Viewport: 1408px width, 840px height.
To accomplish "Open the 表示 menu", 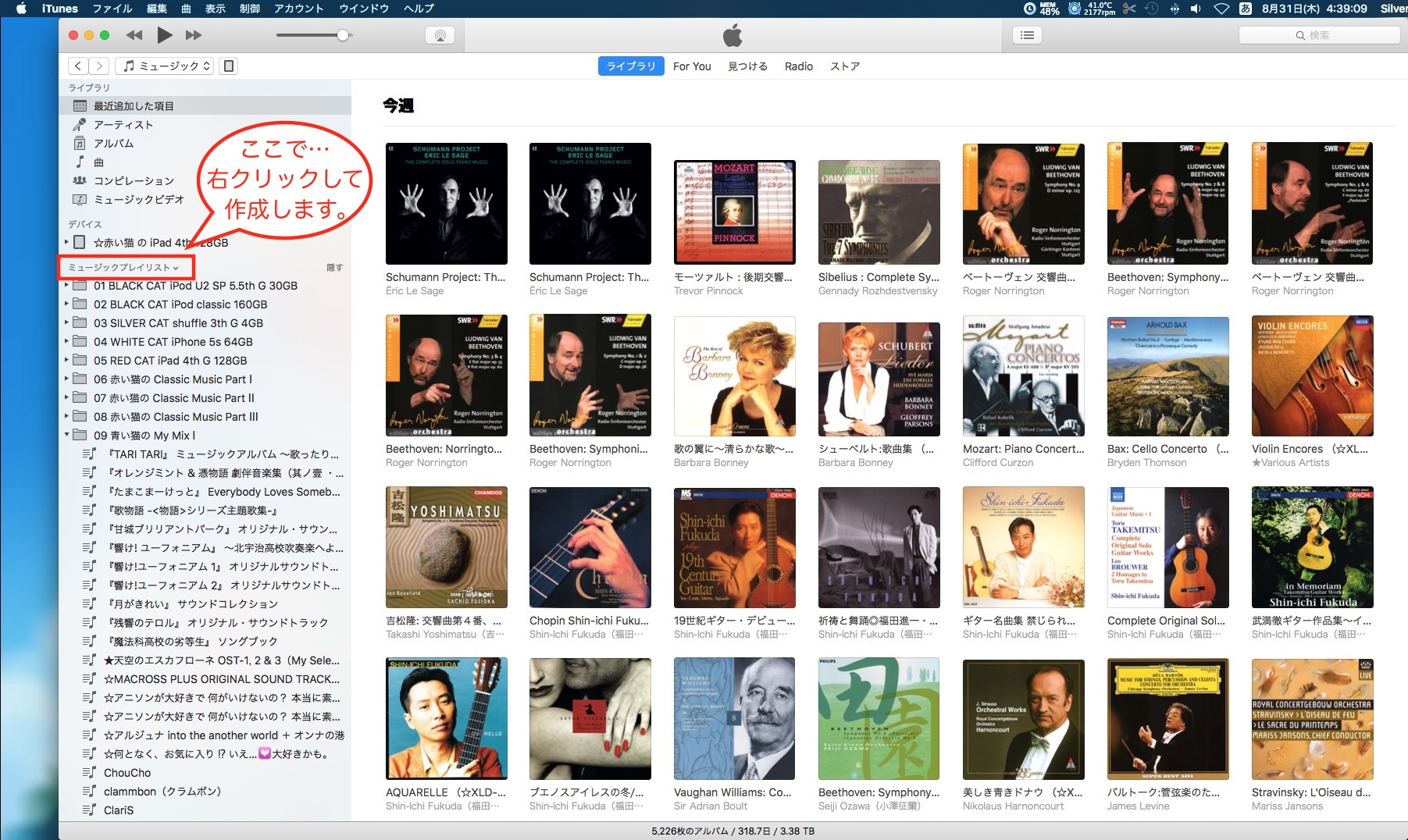I will (x=216, y=9).
